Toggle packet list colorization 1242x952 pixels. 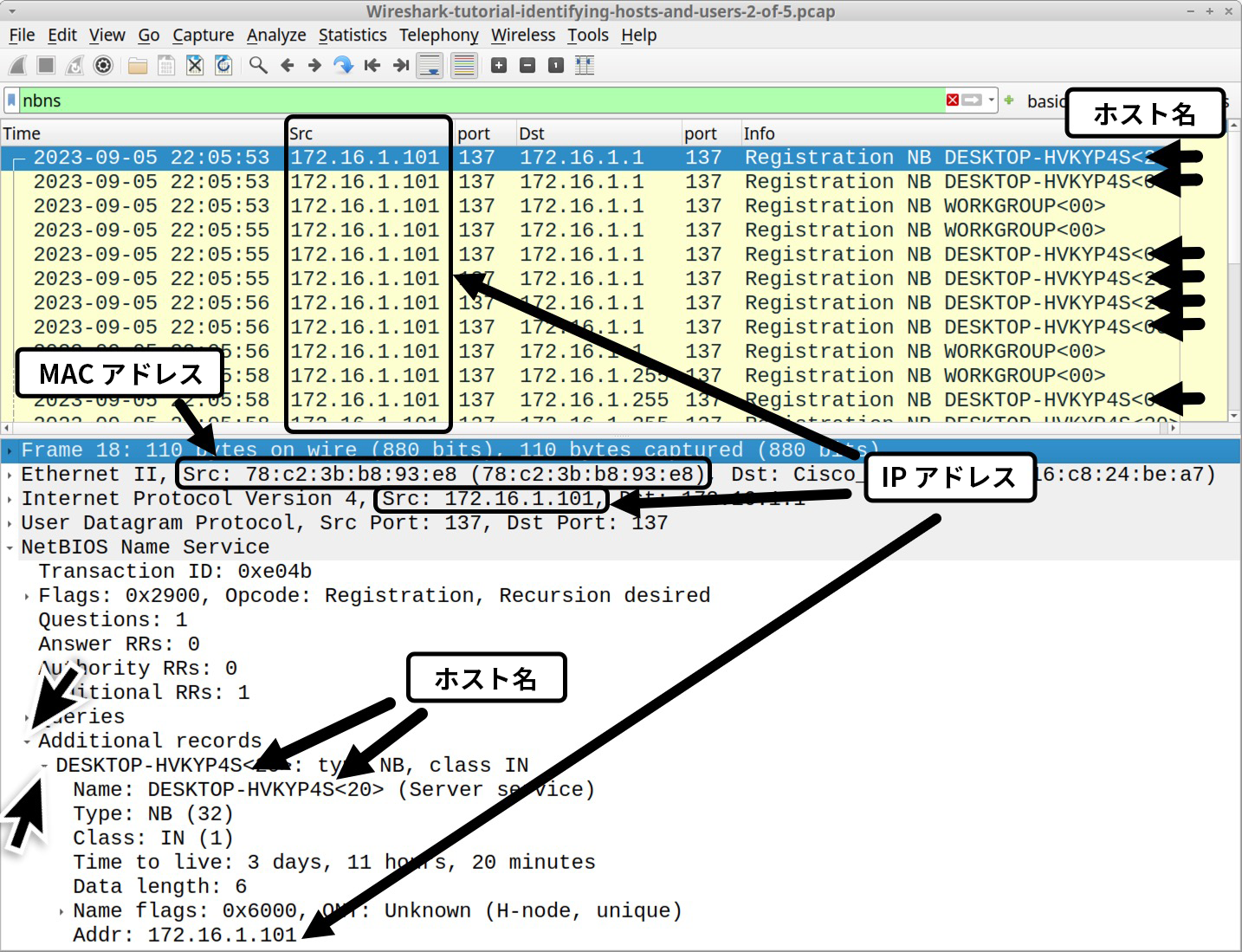(463, 65)
